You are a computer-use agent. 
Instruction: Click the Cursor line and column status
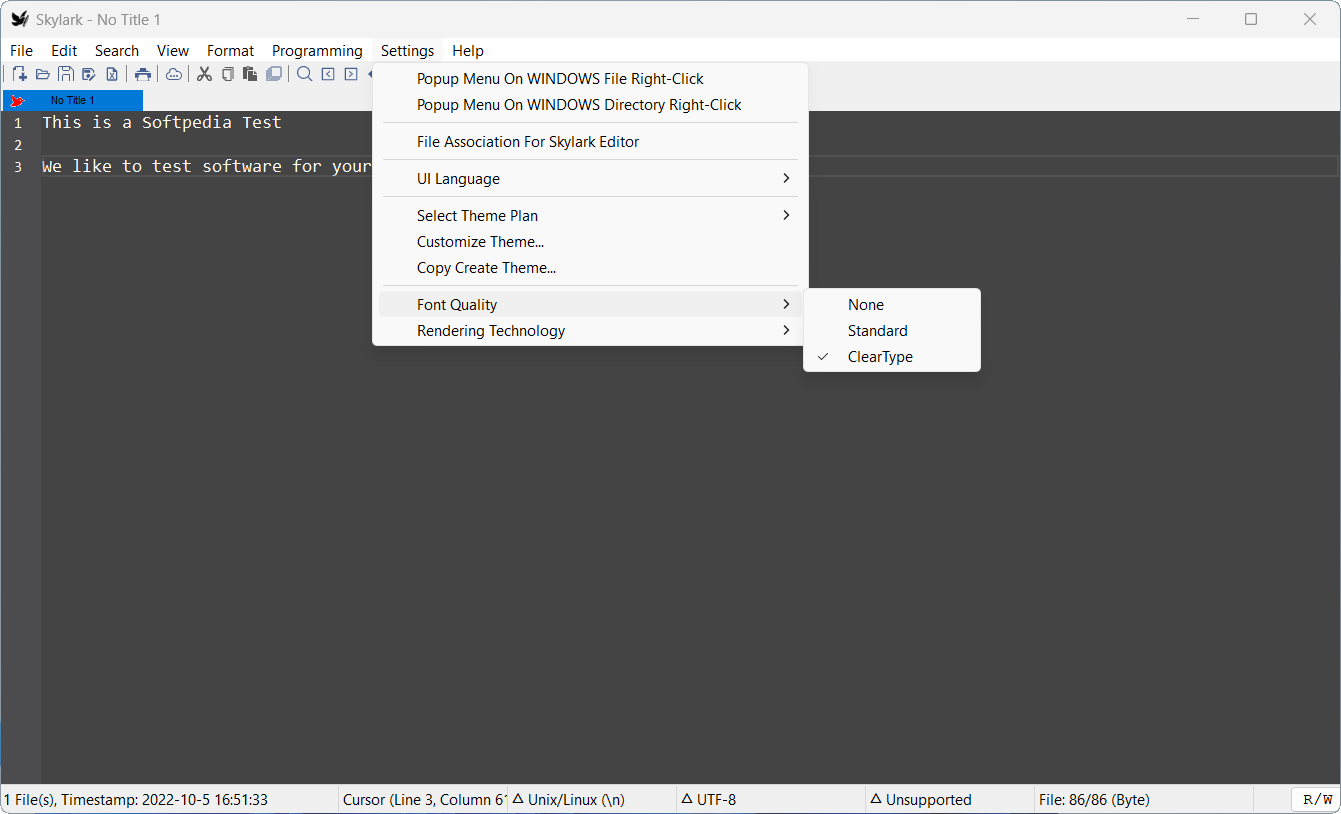click(423, 800)
